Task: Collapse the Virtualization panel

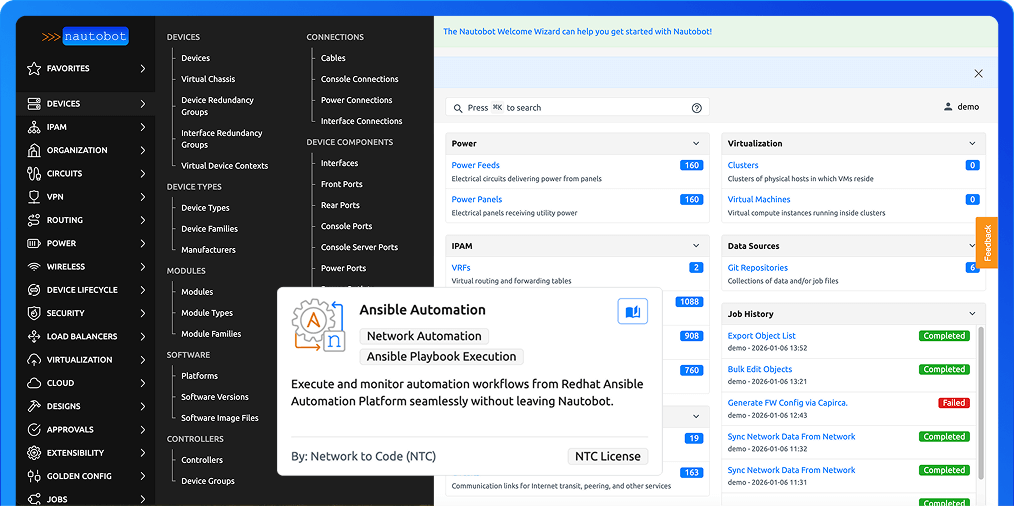Action: point(972,144)
